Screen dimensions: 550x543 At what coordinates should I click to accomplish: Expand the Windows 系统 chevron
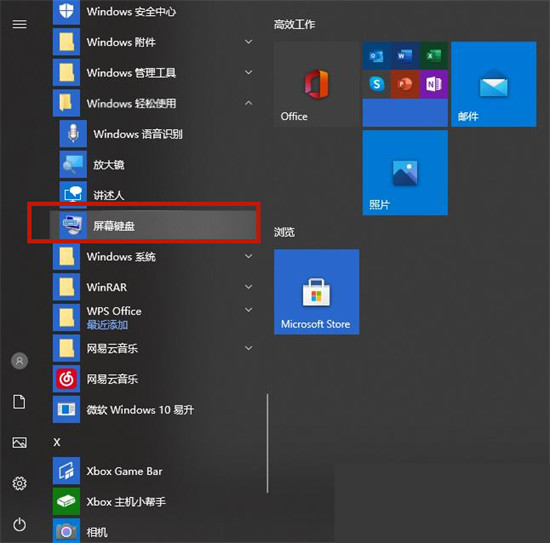click(x=249, y=256)
